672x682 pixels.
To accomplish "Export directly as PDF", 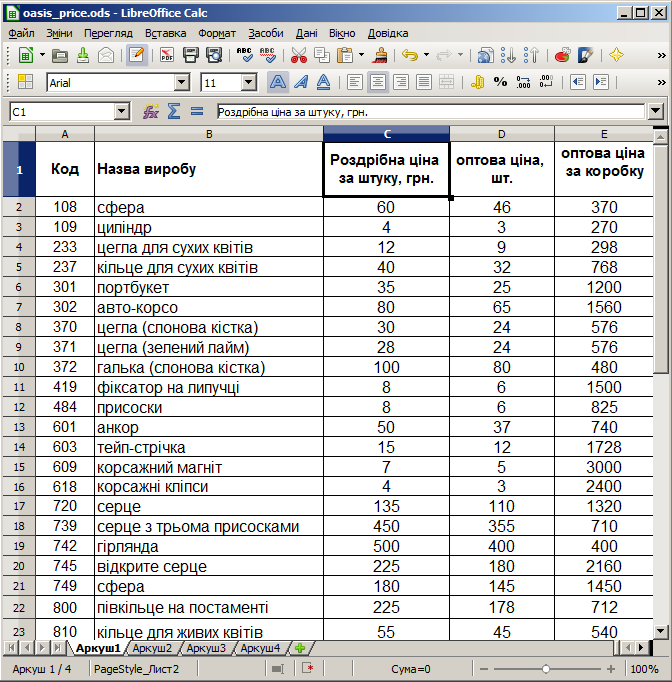I will click(167, 55).
